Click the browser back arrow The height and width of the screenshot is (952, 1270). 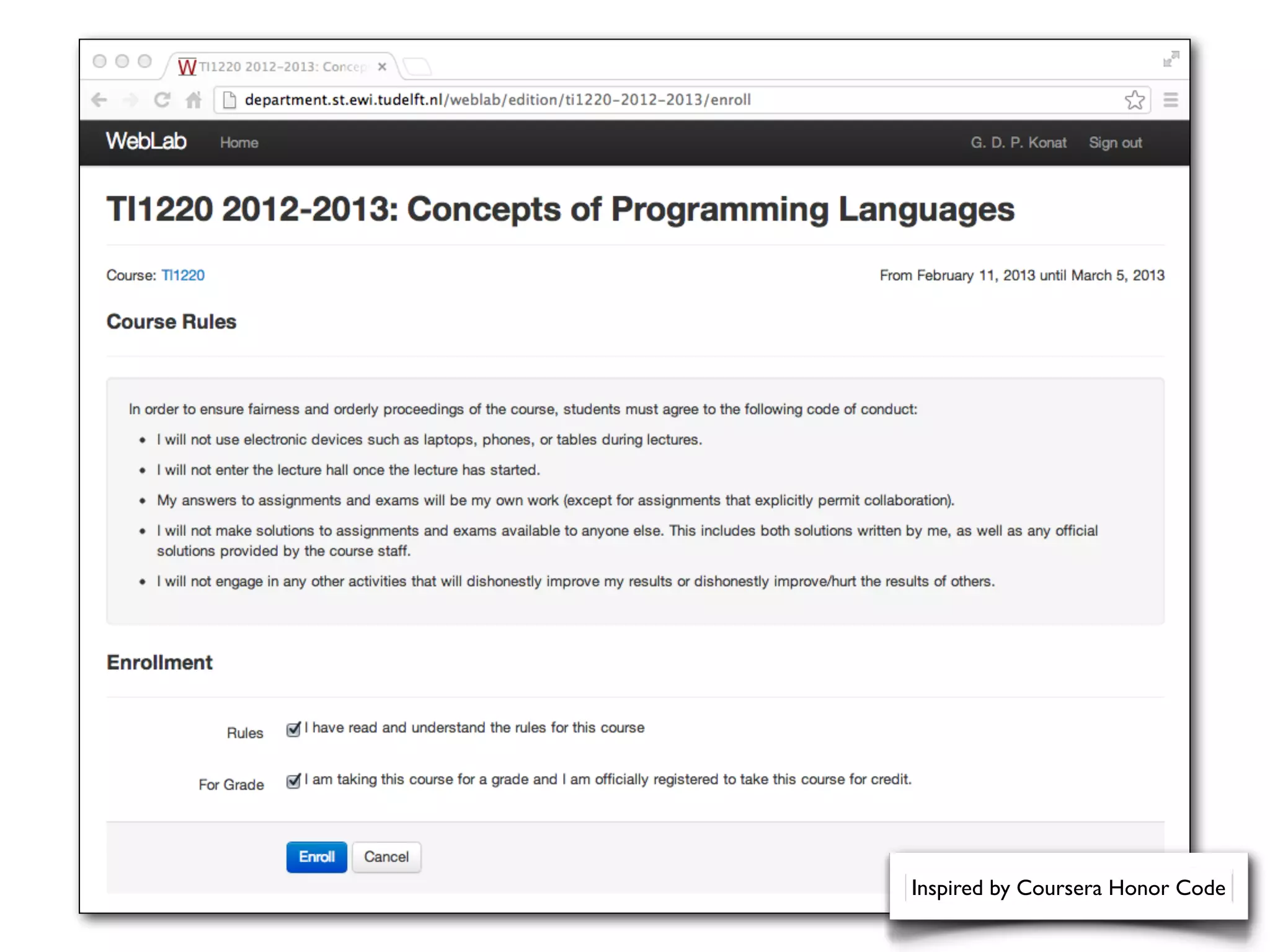click(x=99, y=100)
